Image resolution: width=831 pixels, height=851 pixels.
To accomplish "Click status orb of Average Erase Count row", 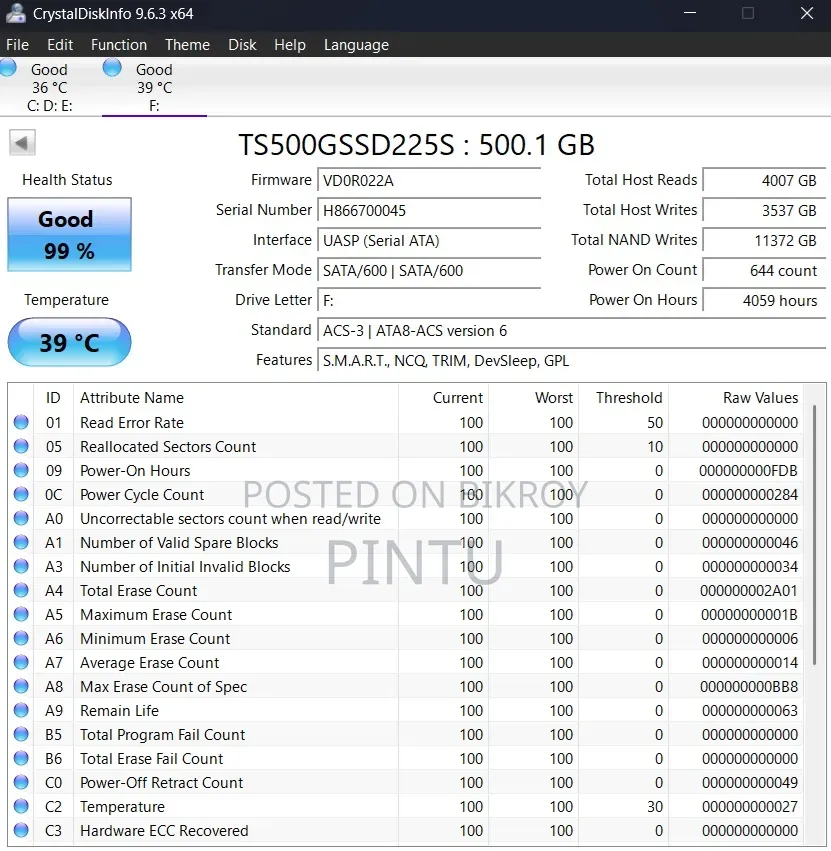I will [21, 662].
